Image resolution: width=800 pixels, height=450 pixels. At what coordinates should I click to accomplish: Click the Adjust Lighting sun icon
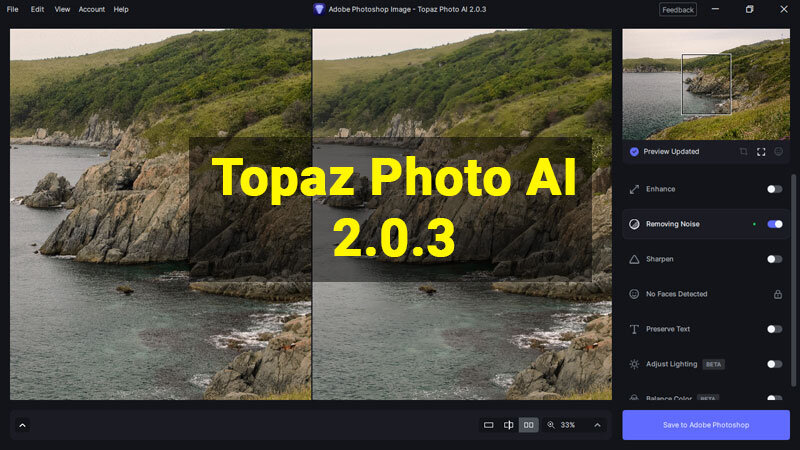click(634, 364)
